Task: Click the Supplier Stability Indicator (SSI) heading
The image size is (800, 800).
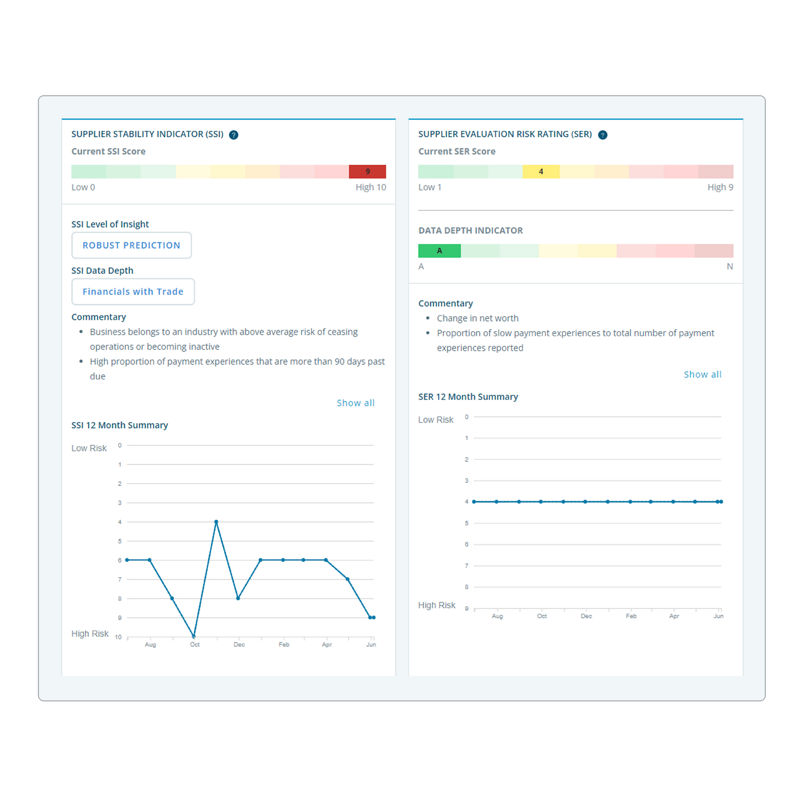Action: tap(147, 134)
